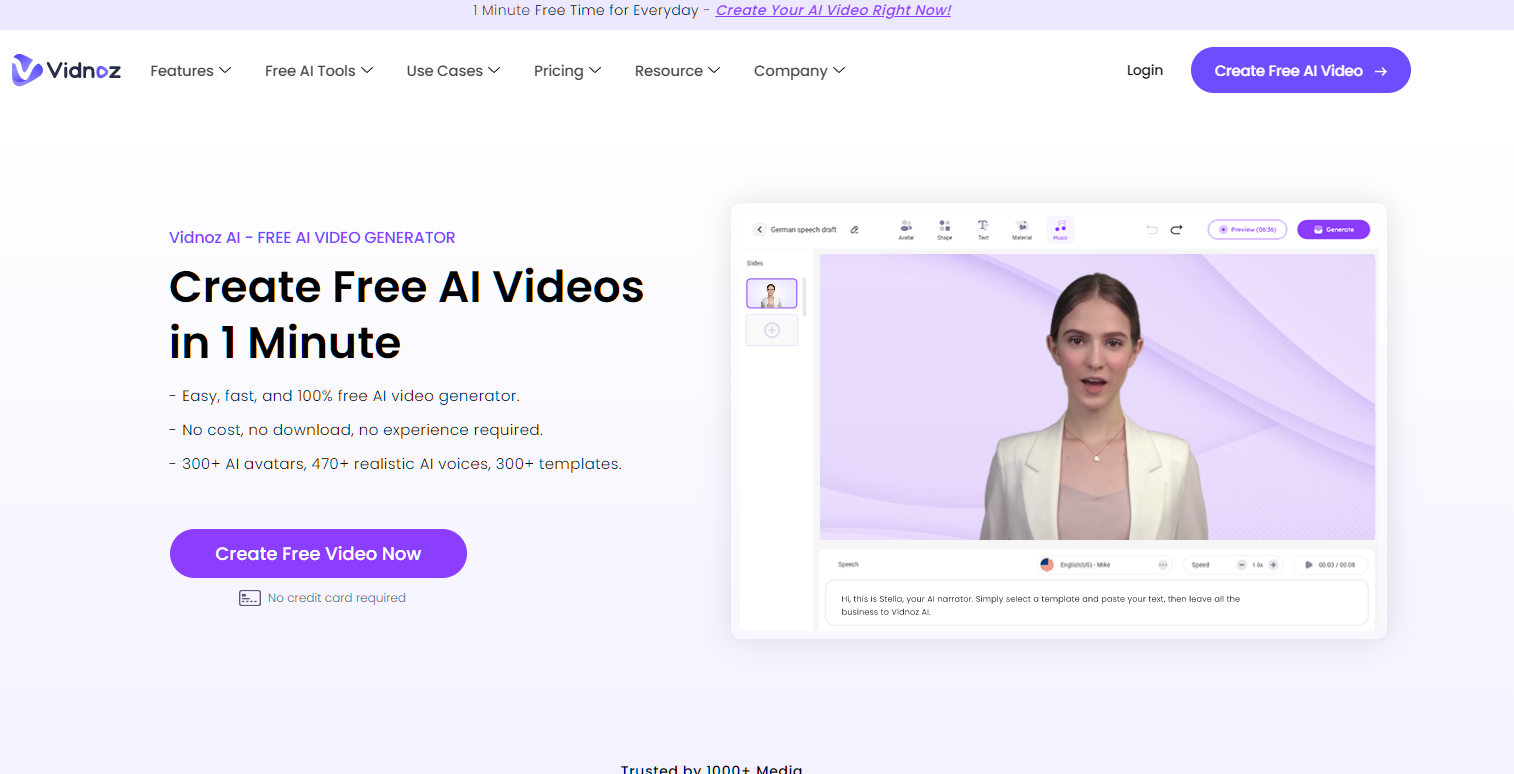
Task: Click the slides panel scrollbar
Action: point(804,296)
